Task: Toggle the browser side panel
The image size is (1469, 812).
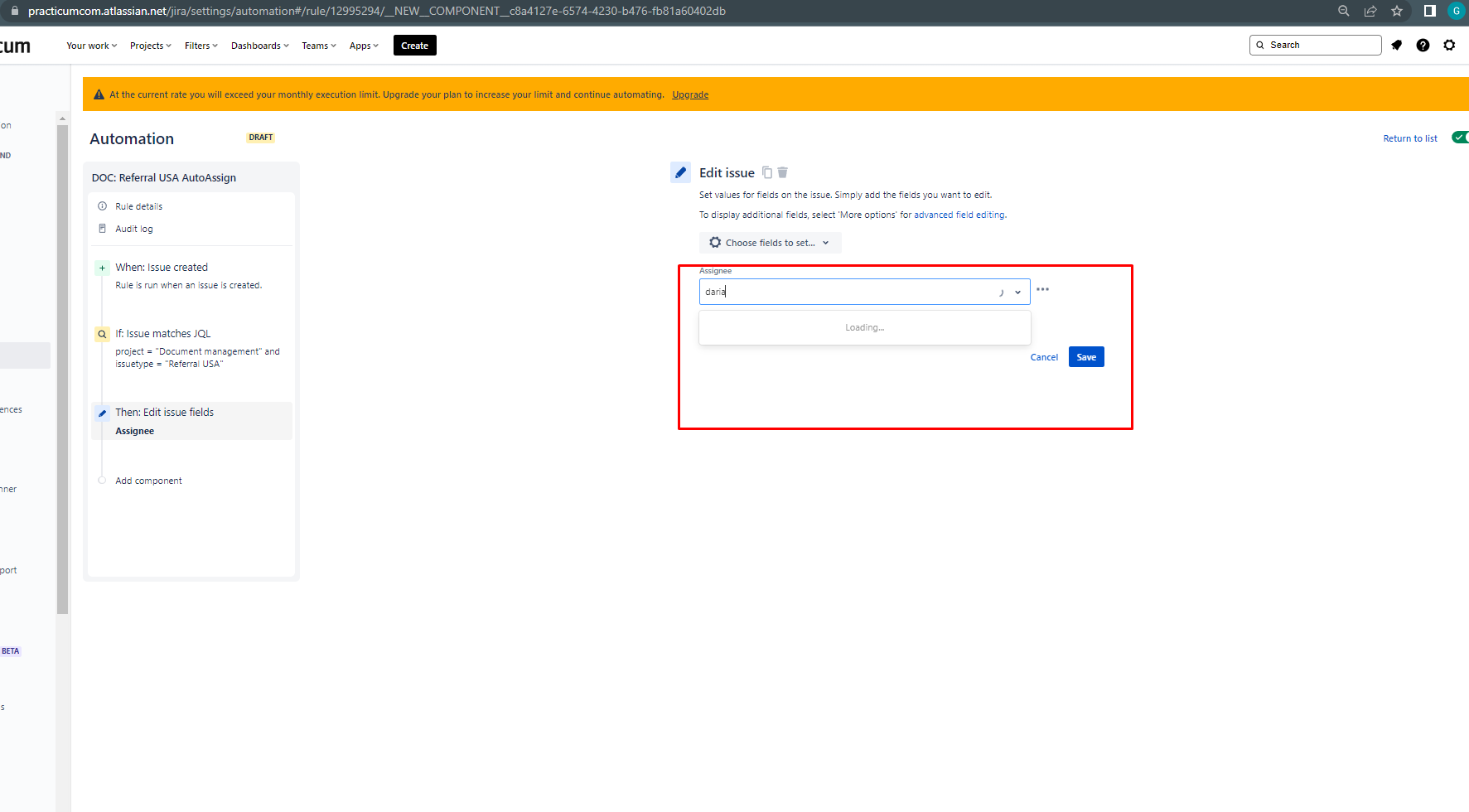Action: click(x=1428, y=12)
